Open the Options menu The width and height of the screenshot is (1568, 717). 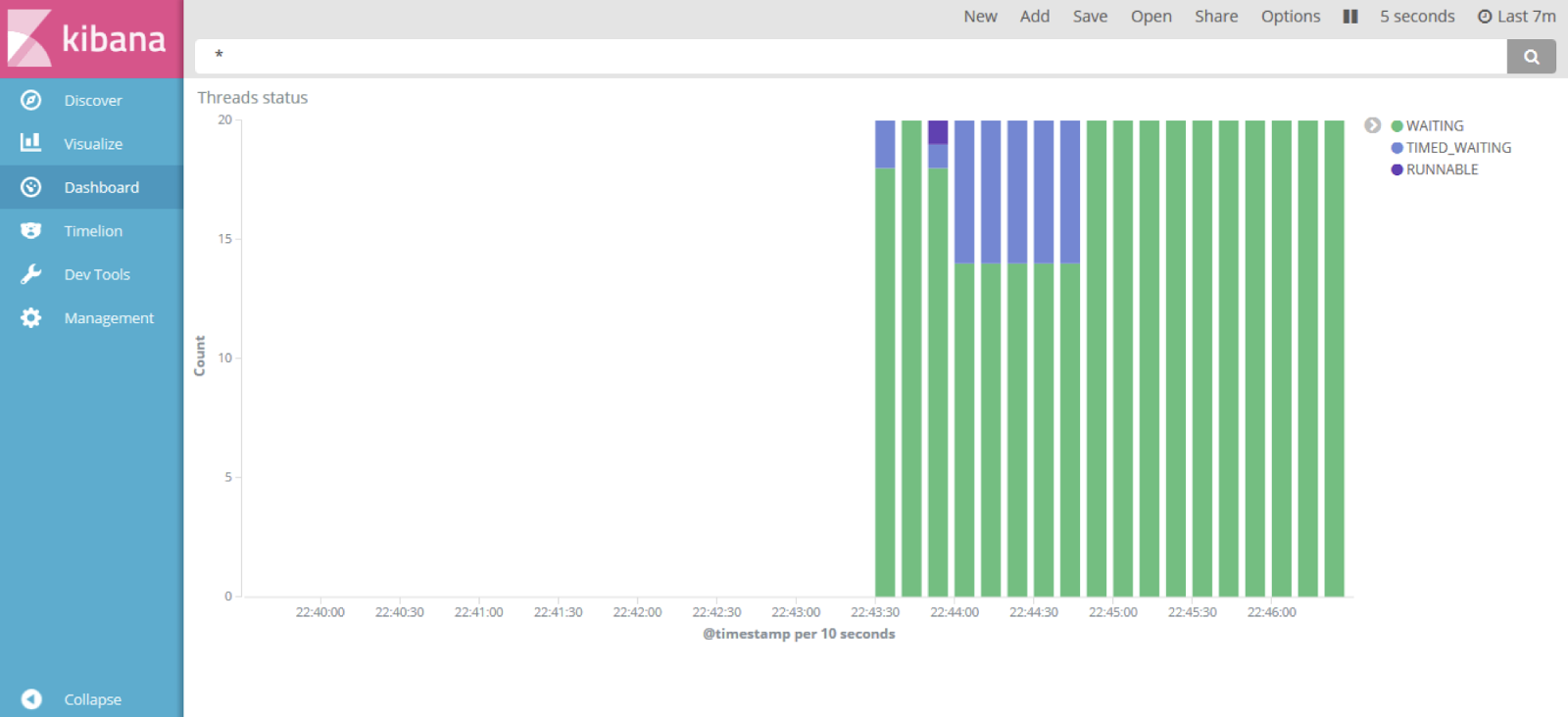[x=1290, y=17]
